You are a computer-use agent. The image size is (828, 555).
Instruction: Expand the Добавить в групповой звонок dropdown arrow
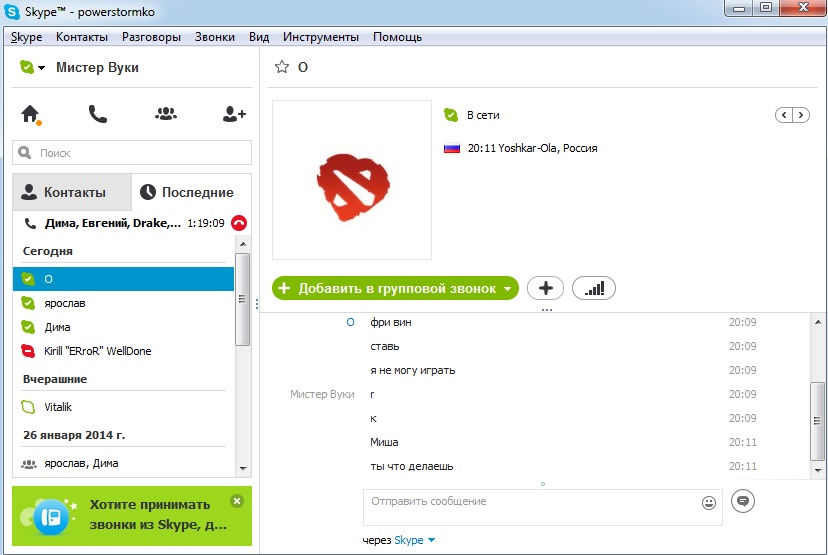click(x=507, y=289)
